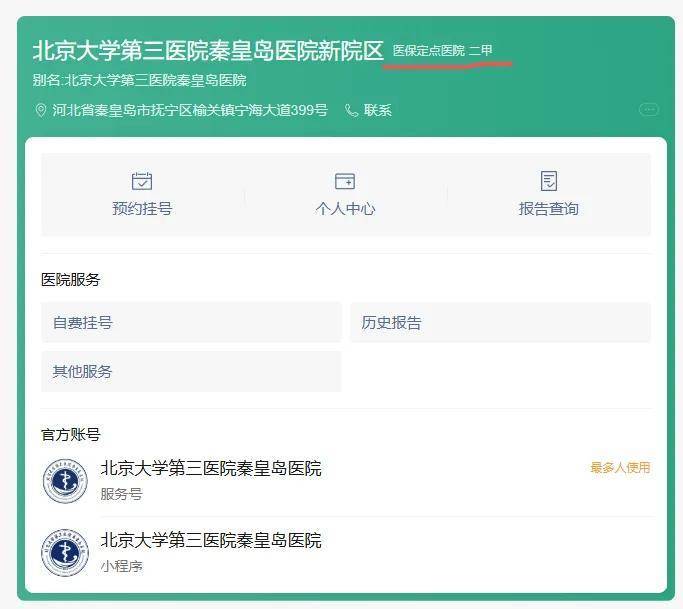Click the hospital logo of the 小程序 entry
The image size is (683, 609).
pos(65,553)
